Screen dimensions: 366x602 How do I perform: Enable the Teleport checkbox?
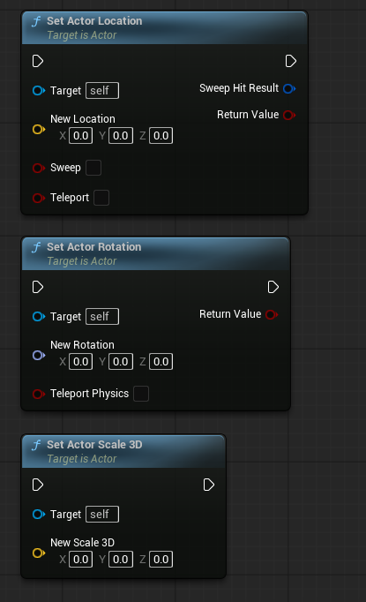pos(101,198)
